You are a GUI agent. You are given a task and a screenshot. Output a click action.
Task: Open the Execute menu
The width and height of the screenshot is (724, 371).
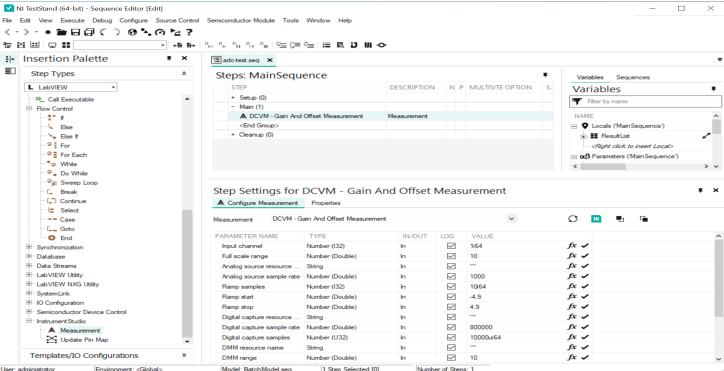coord(72,20)
